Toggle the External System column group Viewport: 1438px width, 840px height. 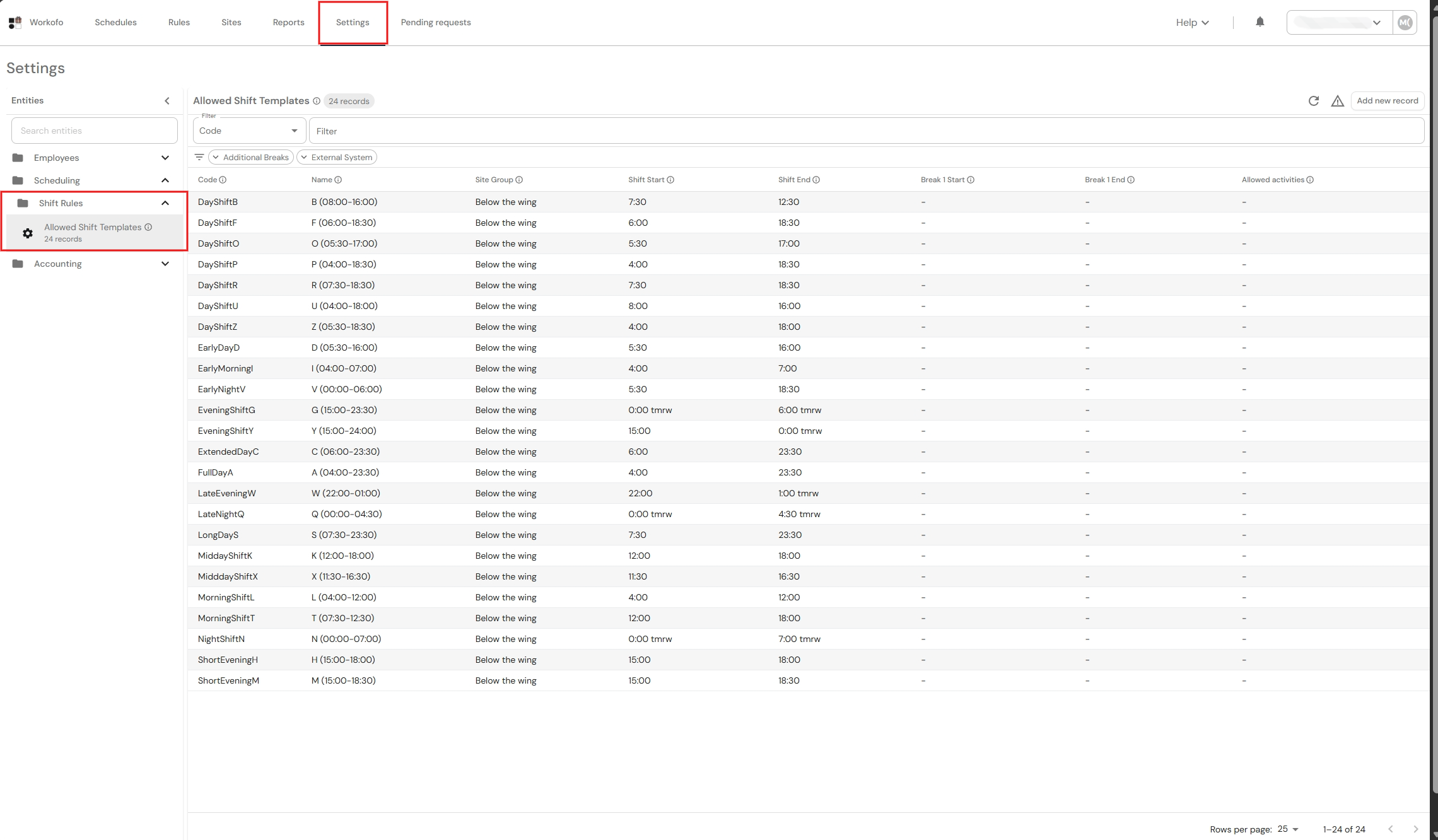(x=337, y=157)
